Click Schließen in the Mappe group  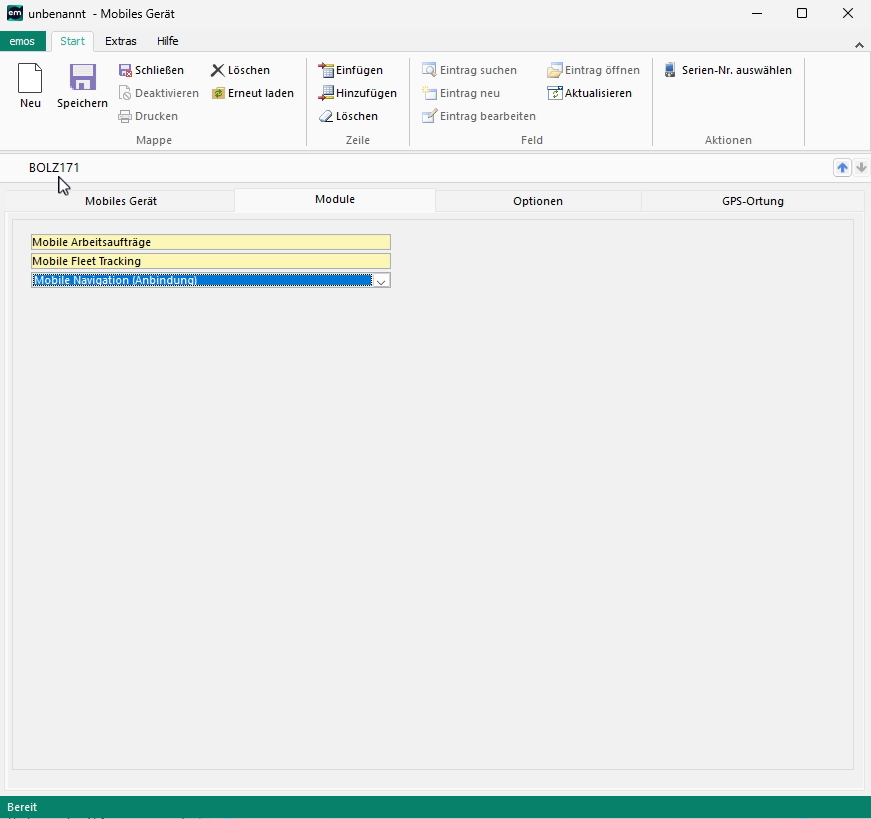tap(151, 70)
